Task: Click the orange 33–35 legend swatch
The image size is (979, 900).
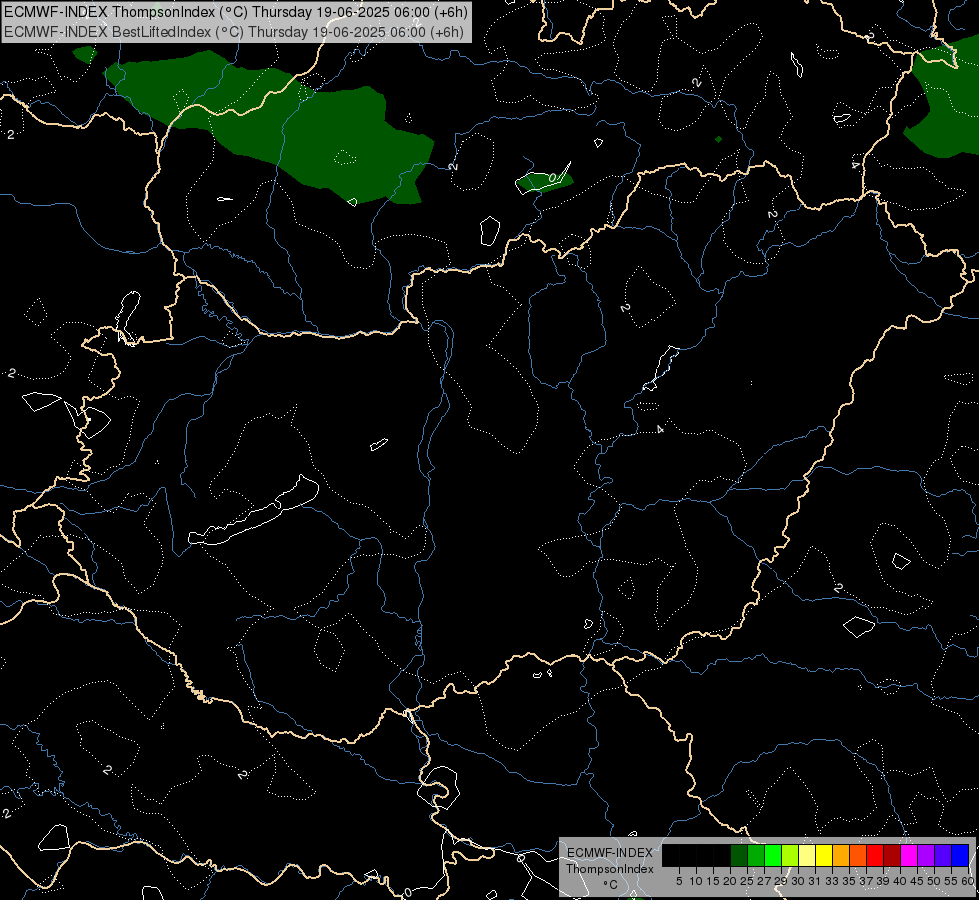Action: [841, 855]
